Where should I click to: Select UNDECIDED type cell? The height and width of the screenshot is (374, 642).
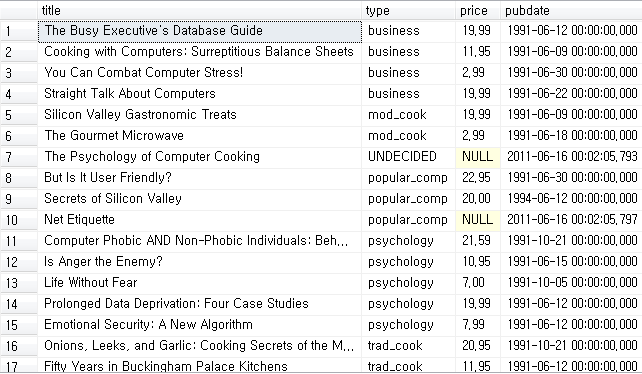(x=408, y=157)
